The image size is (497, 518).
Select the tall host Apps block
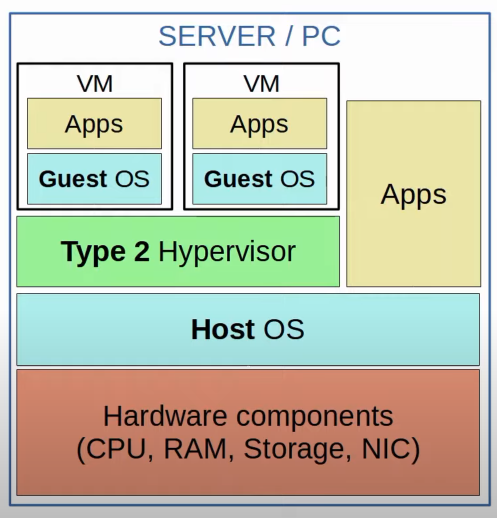414,193
